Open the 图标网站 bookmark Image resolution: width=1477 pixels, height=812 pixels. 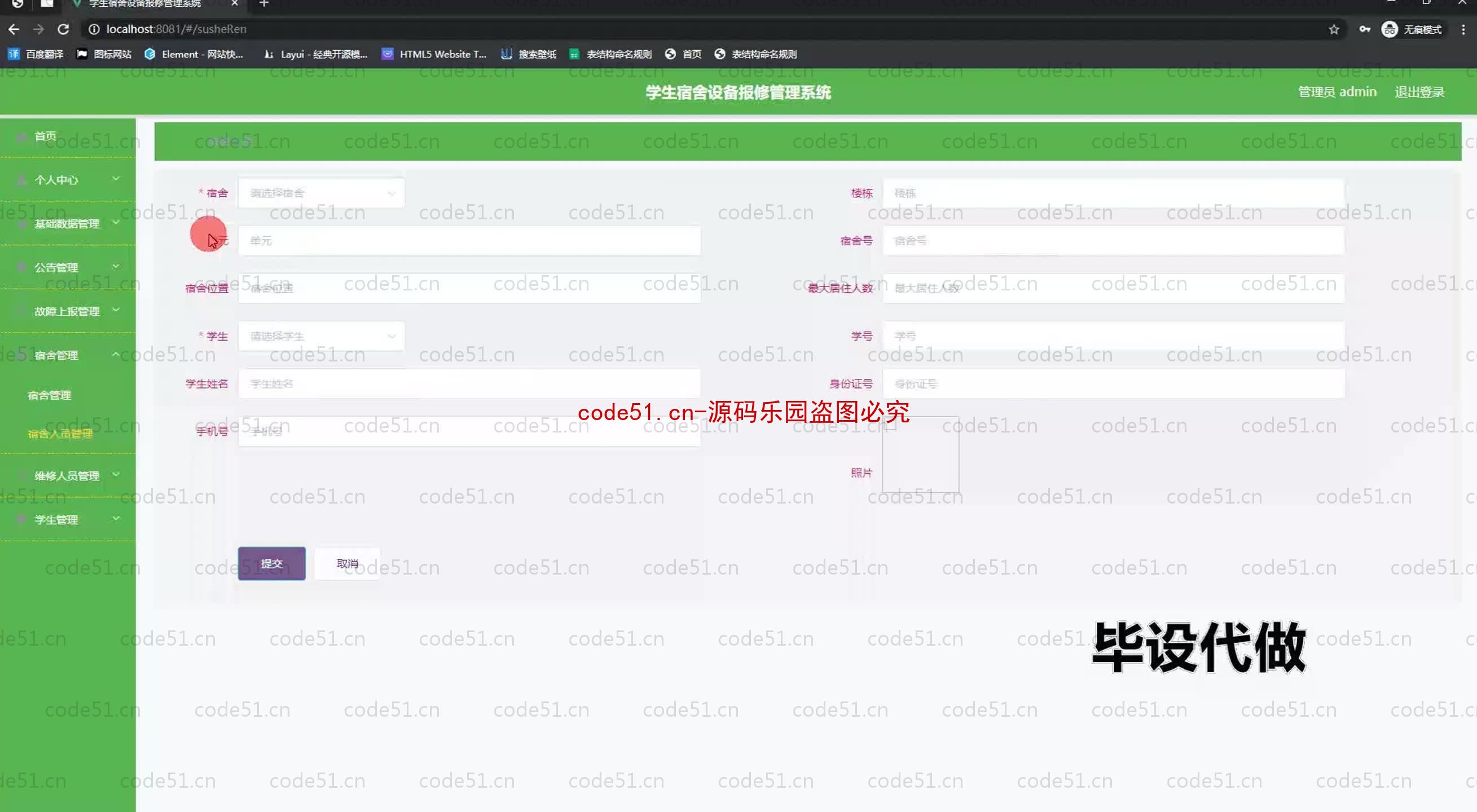click(104, 54)
